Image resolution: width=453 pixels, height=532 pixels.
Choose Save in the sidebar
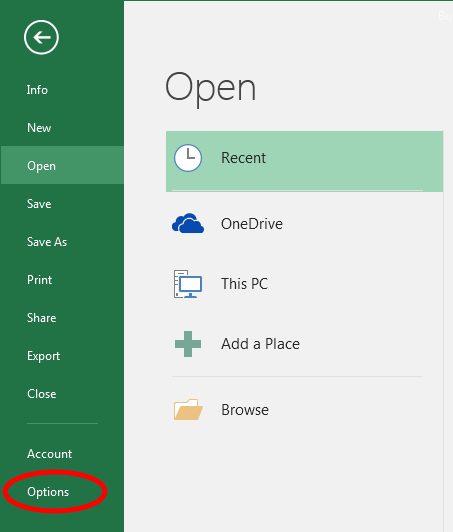click(x=39, y=204)
